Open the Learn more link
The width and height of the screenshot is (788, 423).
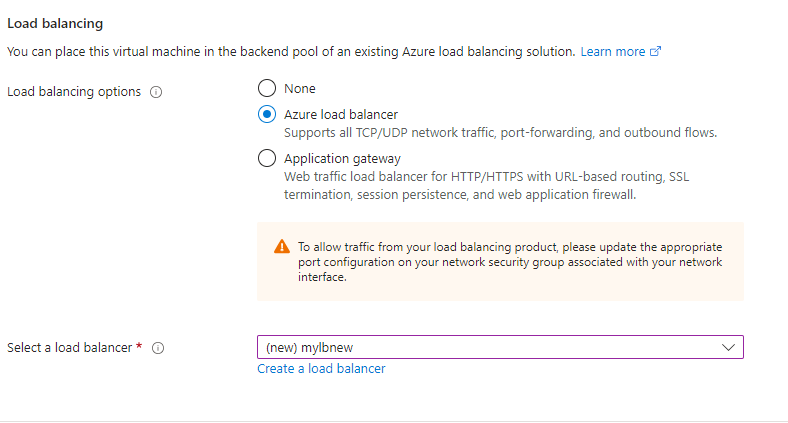(612, 51)
